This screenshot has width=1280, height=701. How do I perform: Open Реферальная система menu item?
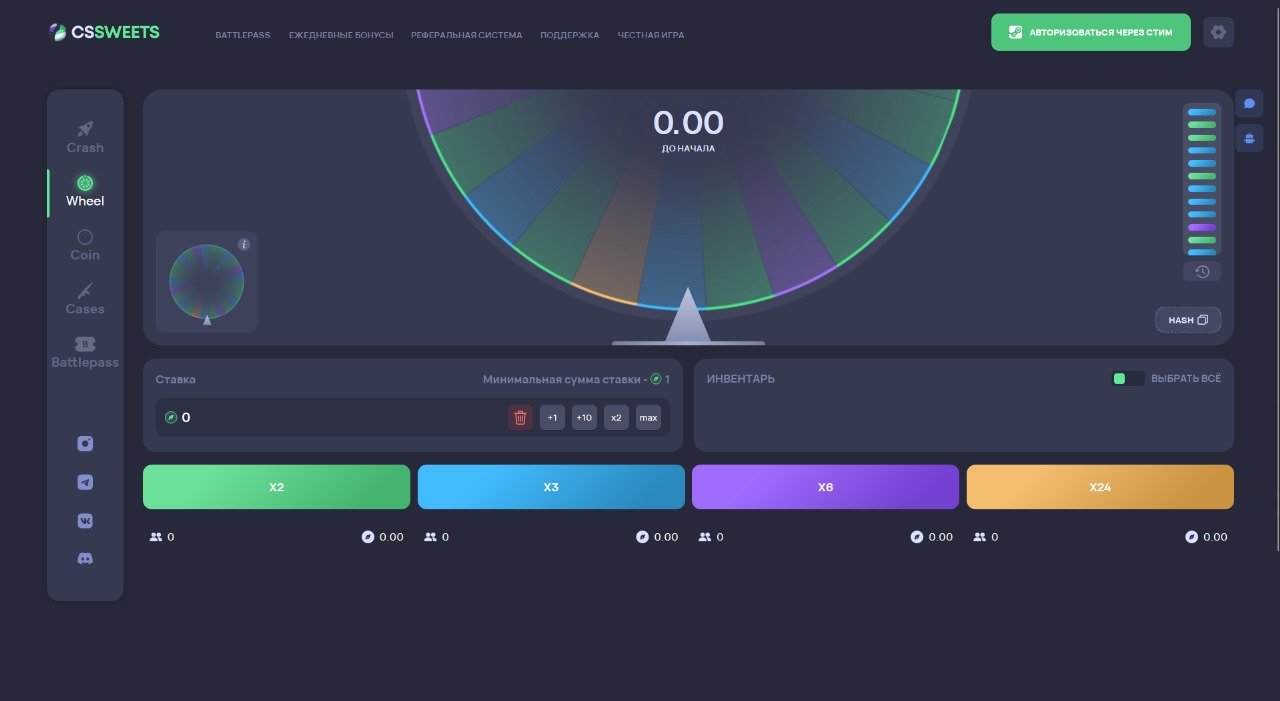click(467, 35)
